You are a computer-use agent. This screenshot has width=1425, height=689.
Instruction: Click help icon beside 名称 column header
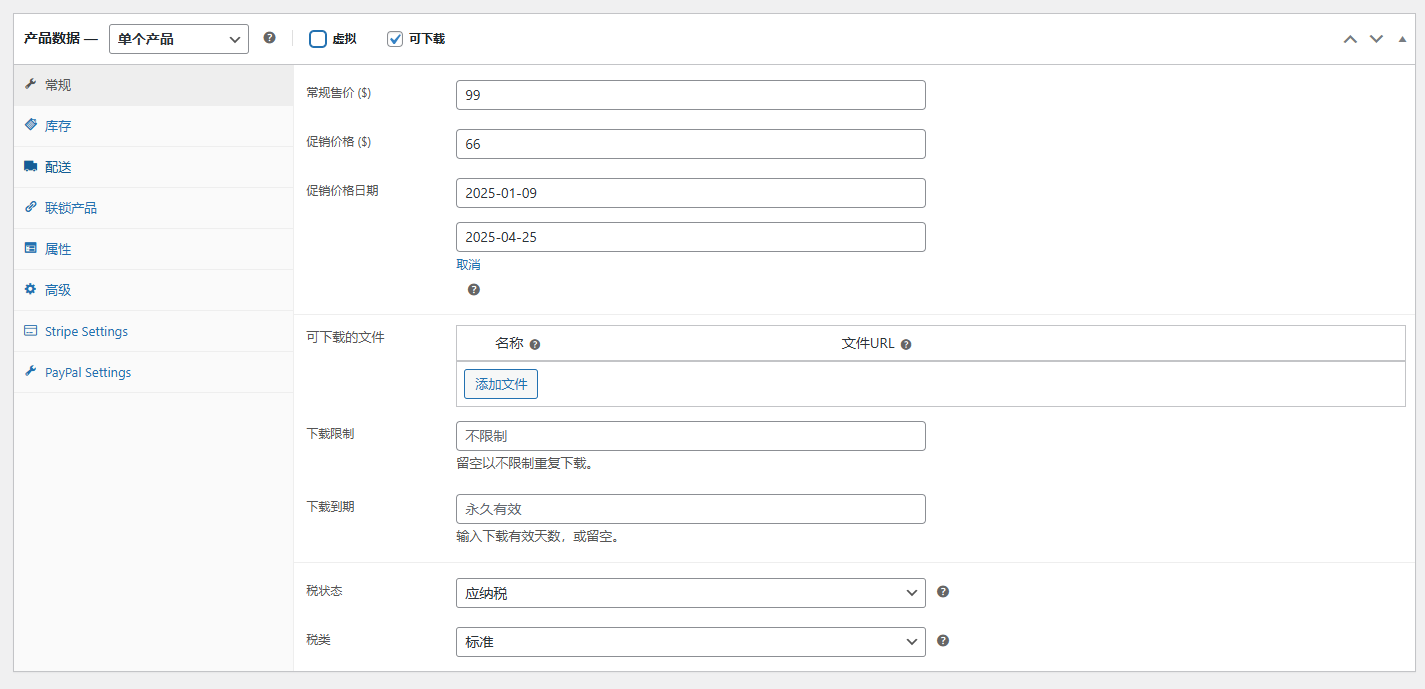pyautogui.click(x=535, y=344)
